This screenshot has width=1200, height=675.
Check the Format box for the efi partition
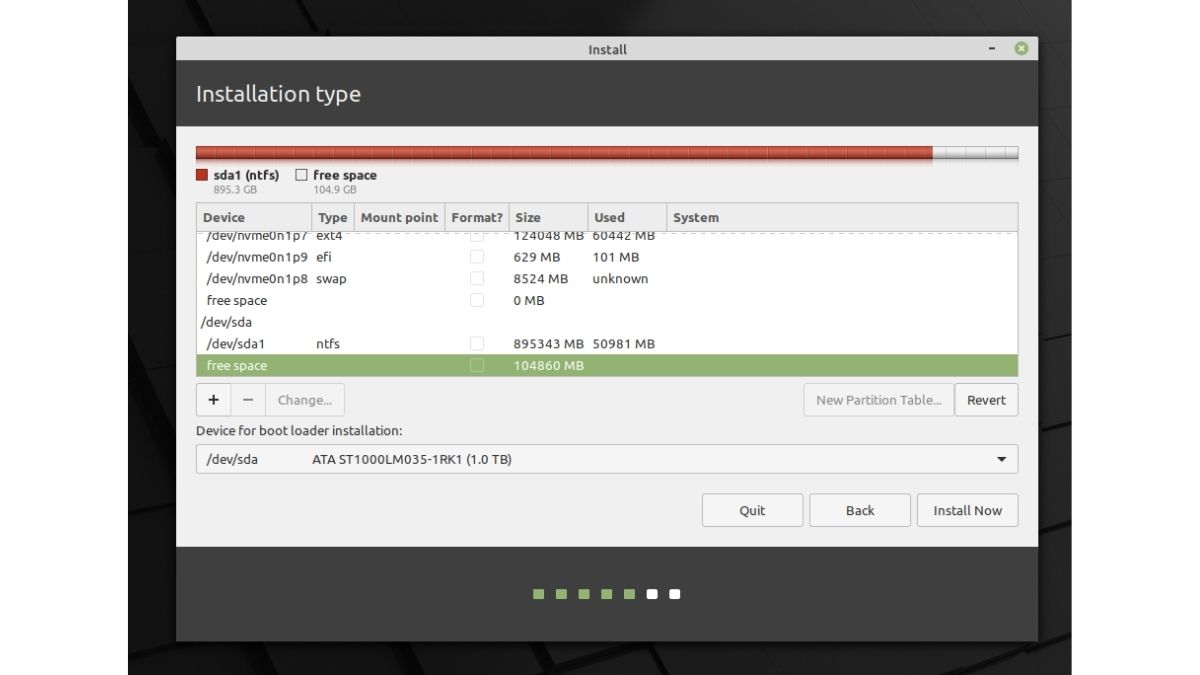[477, 257]
